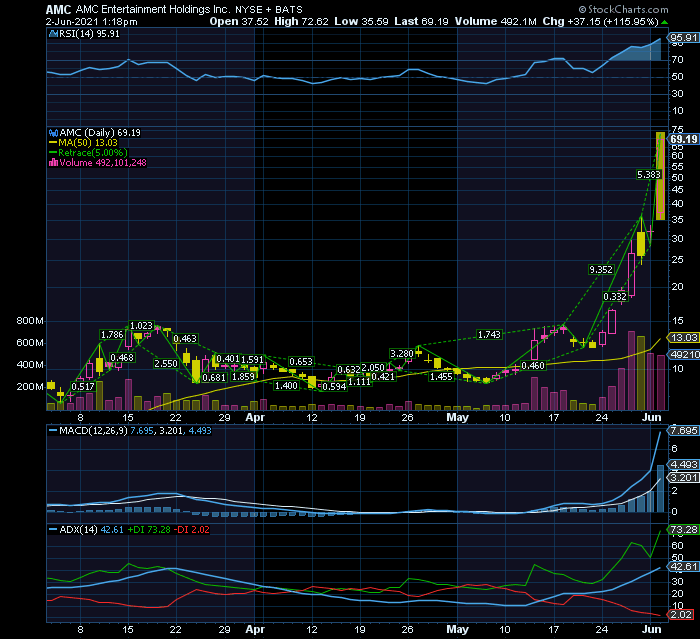Click the Open 37.52 value

coord(239,21)
